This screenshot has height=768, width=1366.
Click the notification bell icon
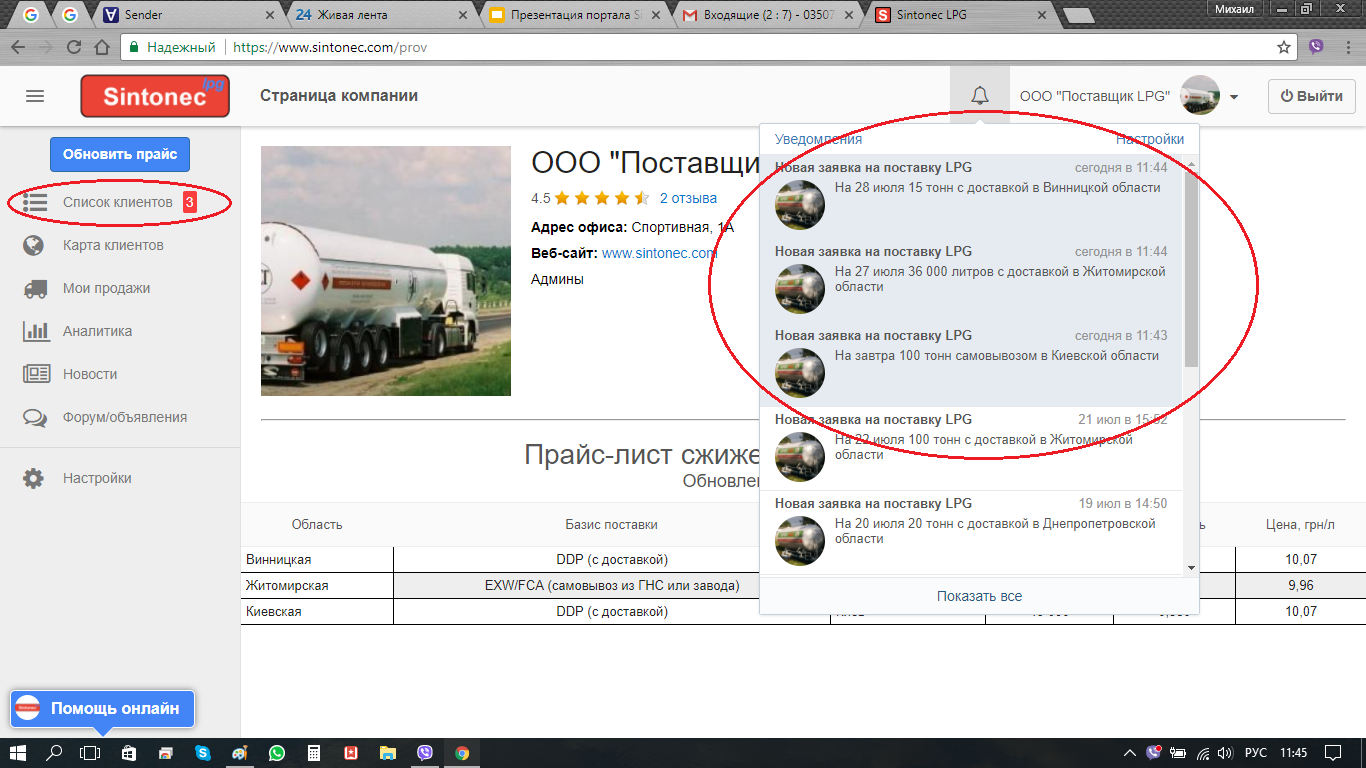(x=980, y=96)
